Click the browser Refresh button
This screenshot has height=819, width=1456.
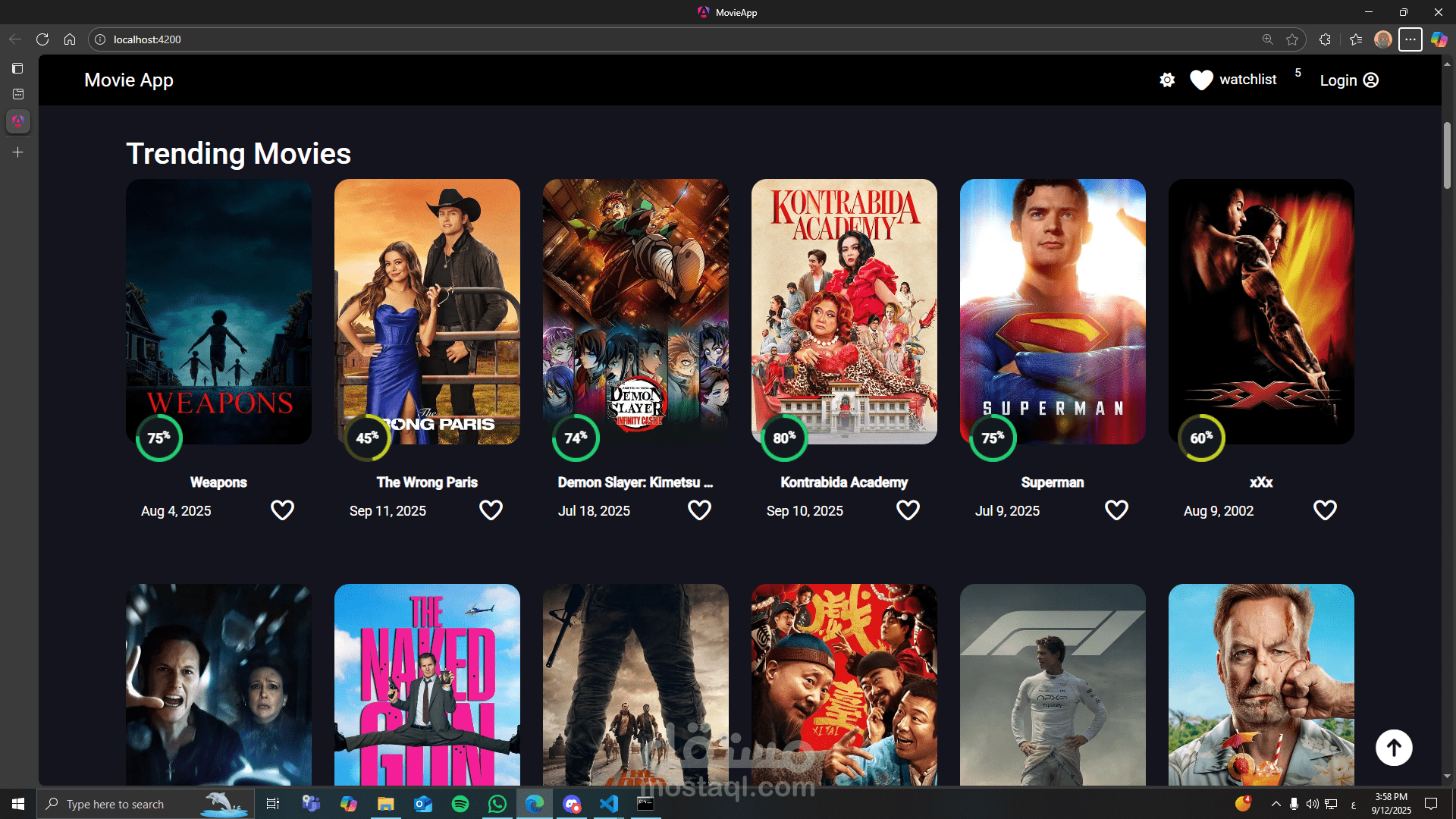[x=42, y=39]
